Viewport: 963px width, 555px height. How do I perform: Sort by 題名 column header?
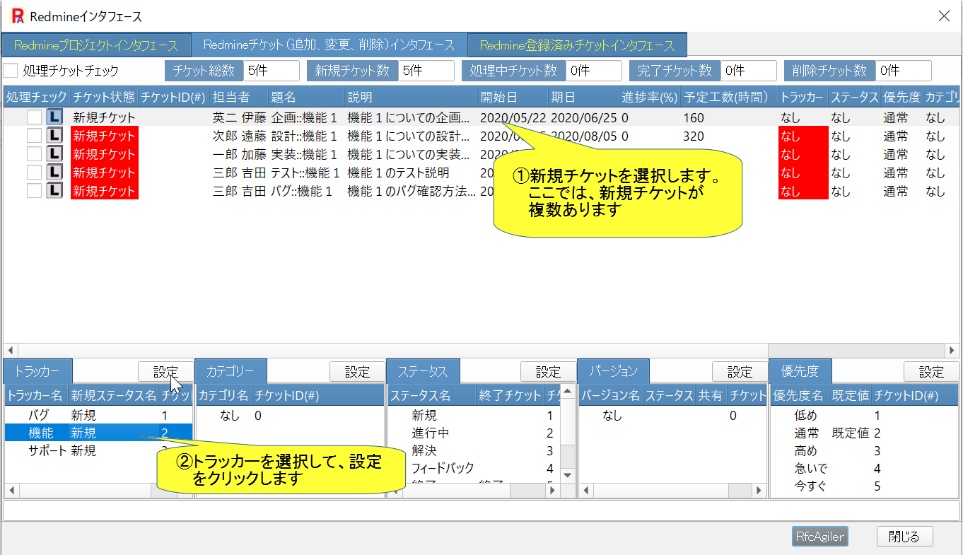click(306, 97)
